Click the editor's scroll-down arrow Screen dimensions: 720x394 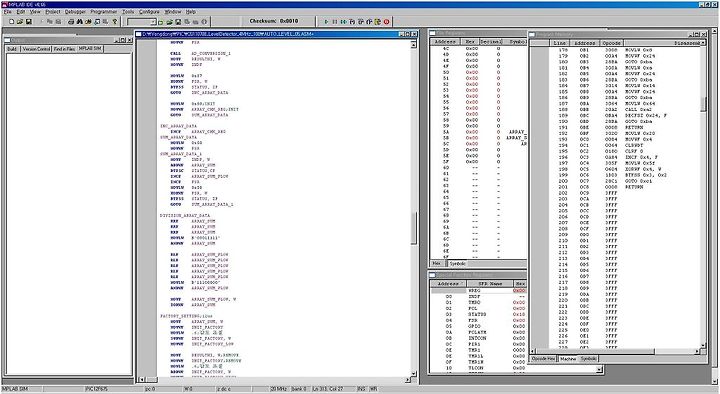(413, 373)
